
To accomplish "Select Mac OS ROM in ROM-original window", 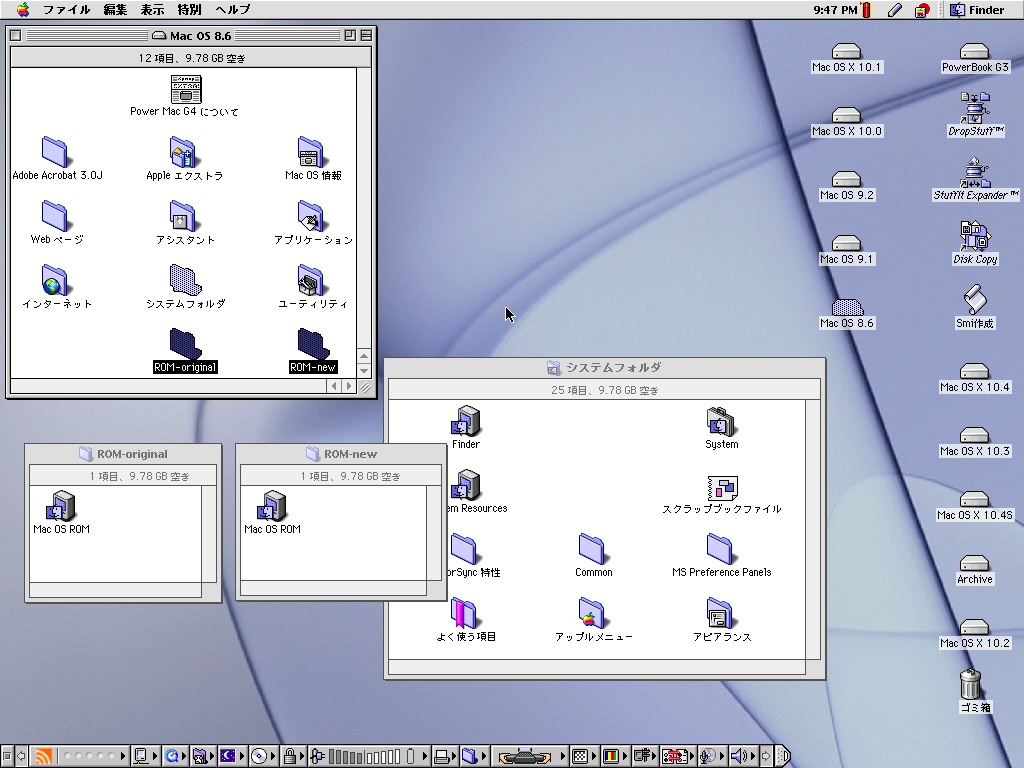I will point(61,506).
